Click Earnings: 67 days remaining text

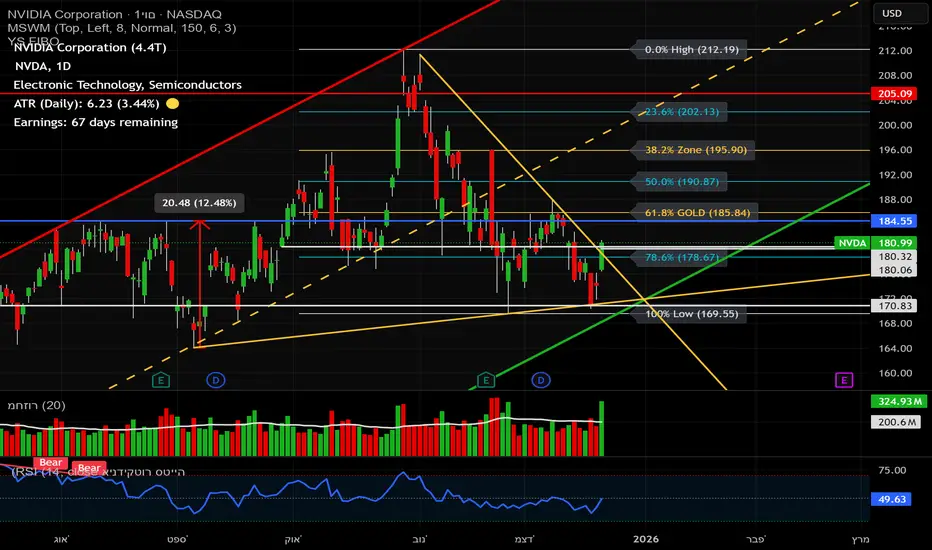click(x=96, y=122)
